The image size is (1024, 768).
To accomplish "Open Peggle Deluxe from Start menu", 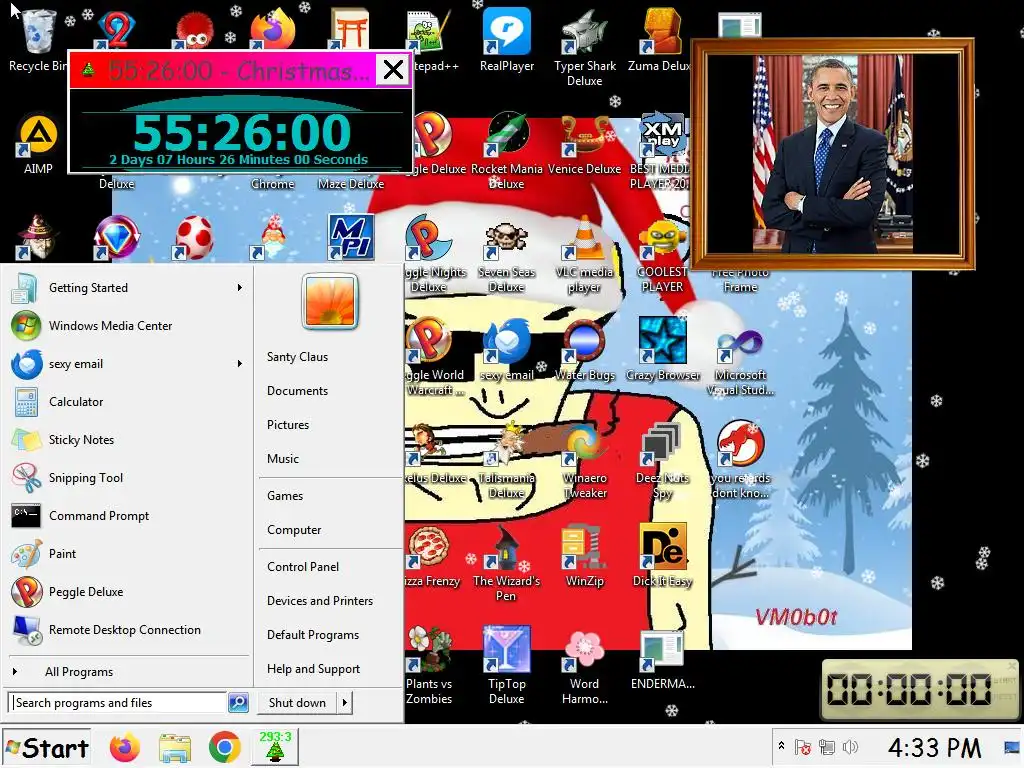I will click(127, 592).
